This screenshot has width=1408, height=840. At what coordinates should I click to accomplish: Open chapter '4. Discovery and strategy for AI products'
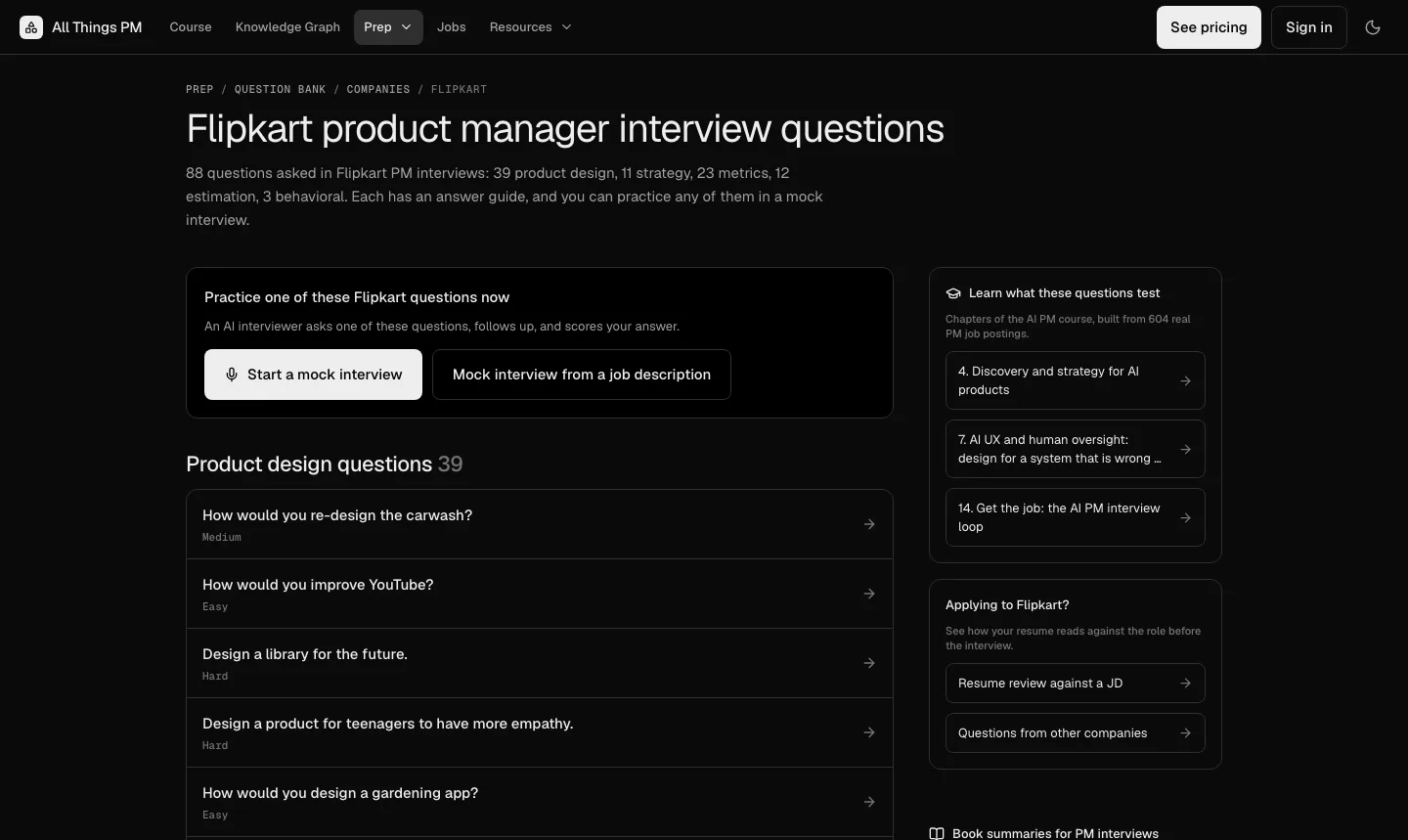point(1076,380)
